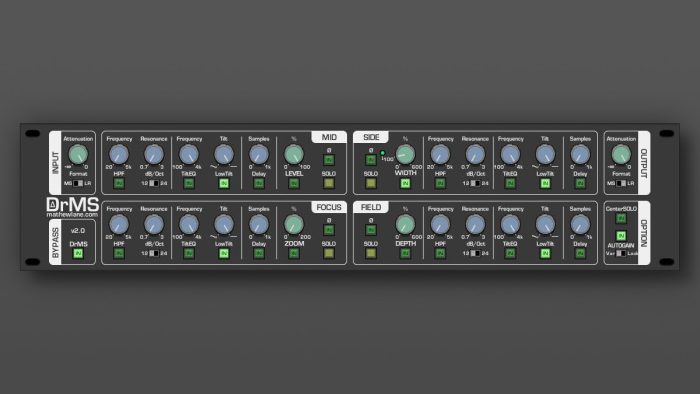Image resolution: width=700 pixels, height=394 pixels.
Task: Flip the FOCUS dB/Oct 12/24 switch
Action: click(154, 253)
